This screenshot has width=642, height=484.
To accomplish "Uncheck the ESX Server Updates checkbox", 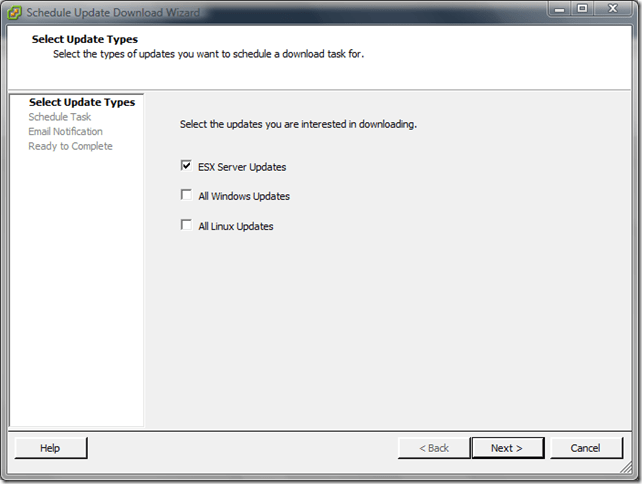I will tap(186, 165).
